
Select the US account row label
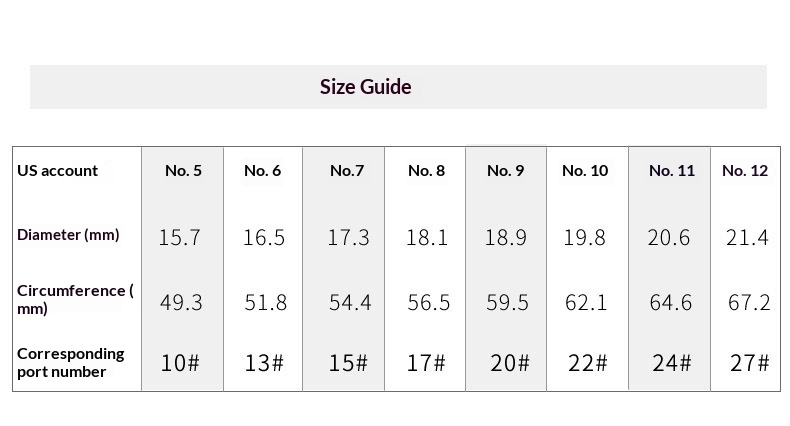57,171
